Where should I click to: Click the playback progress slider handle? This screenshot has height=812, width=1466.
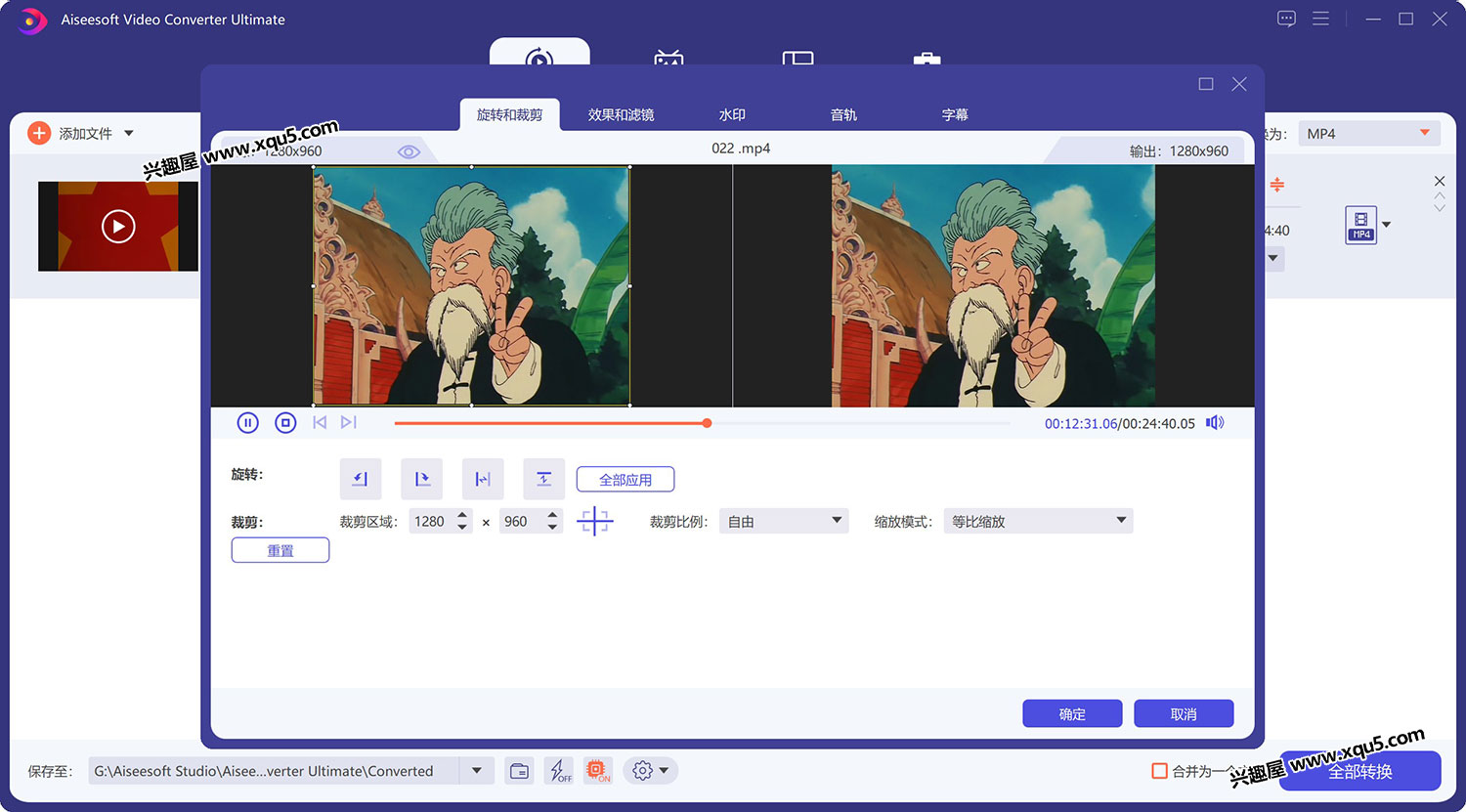coord(707,423)
